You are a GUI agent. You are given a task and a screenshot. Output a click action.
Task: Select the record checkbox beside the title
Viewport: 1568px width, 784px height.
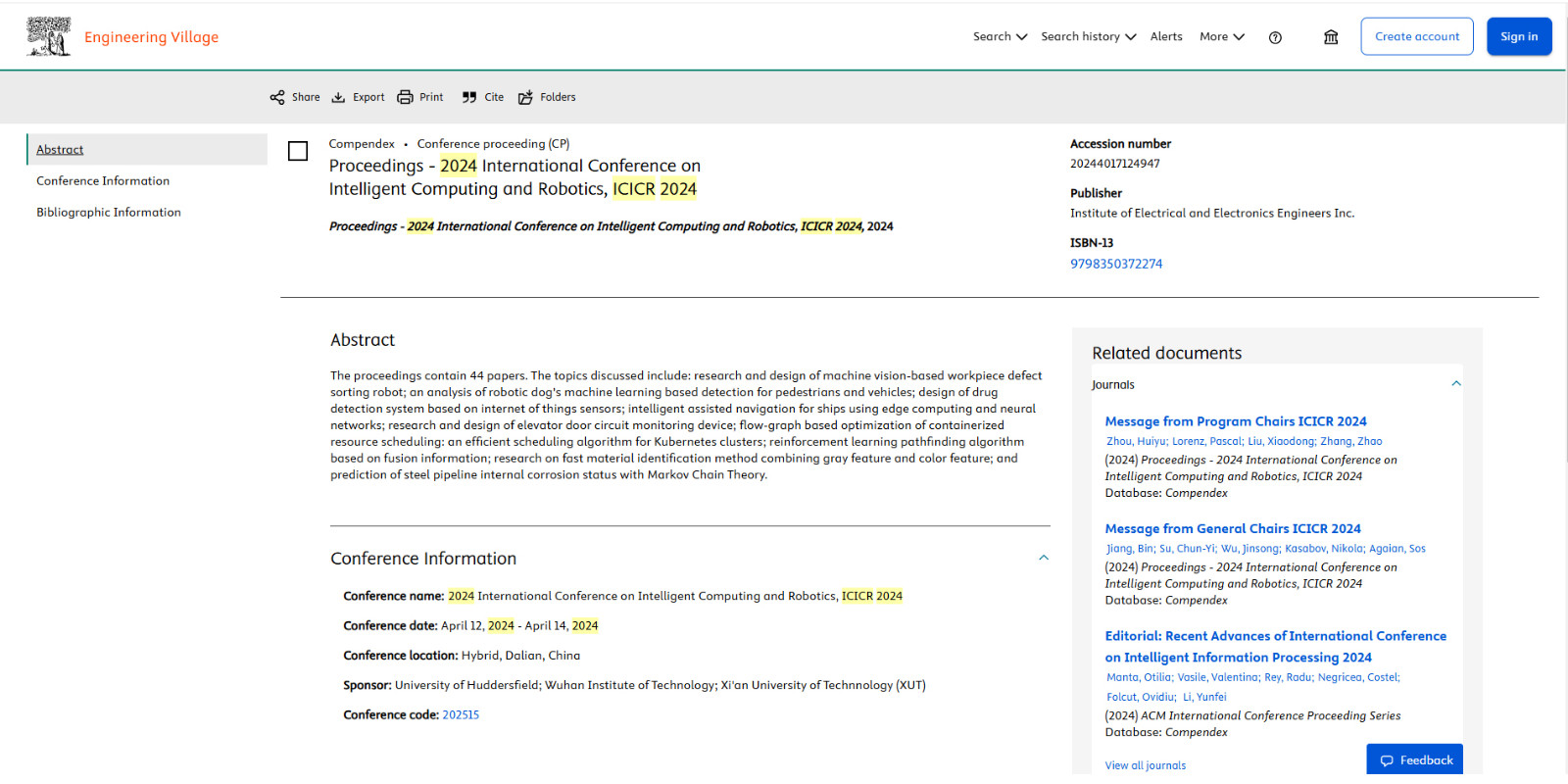298,151
